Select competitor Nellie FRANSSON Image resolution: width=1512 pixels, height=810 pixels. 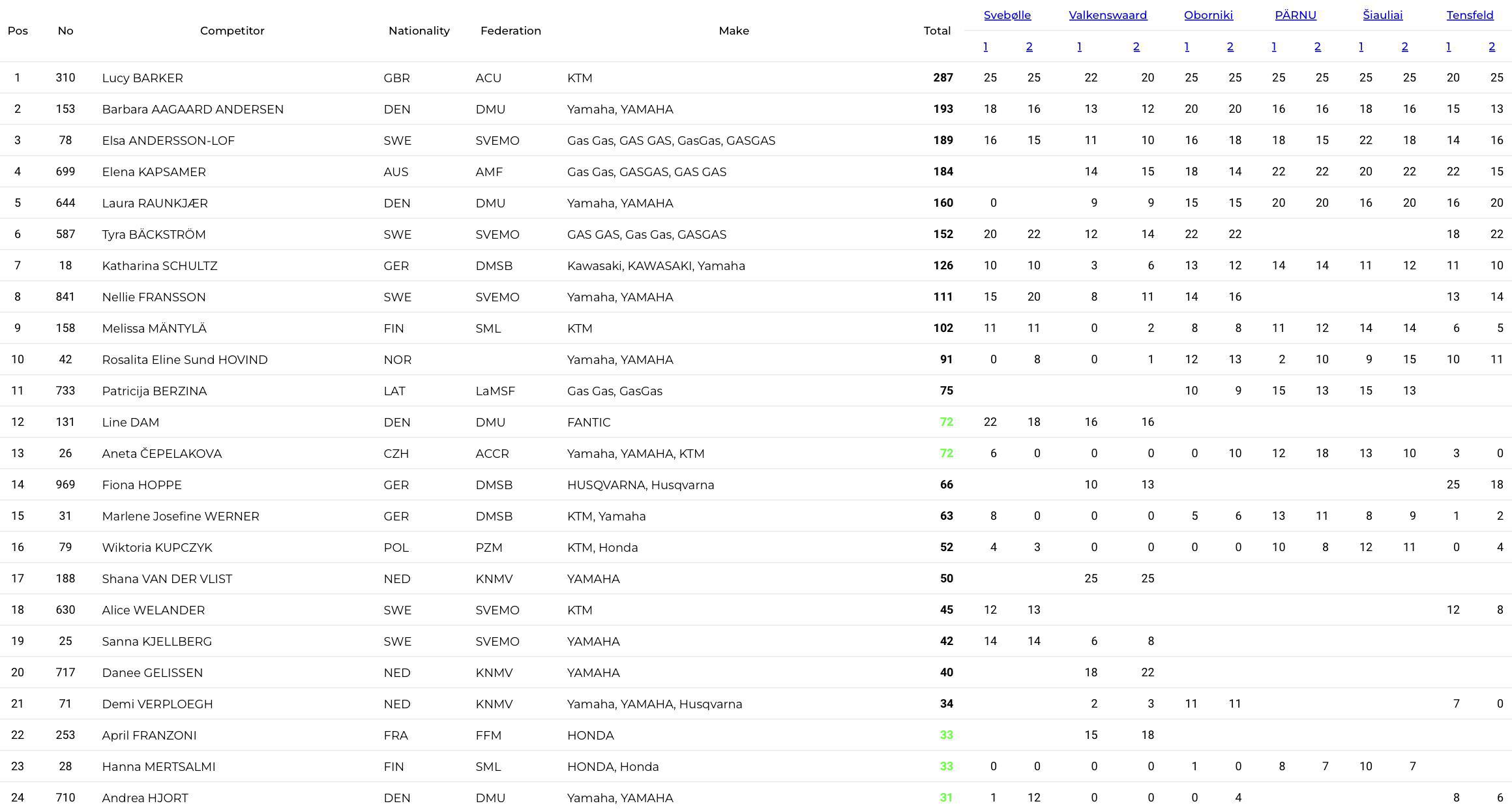(154, 297)
